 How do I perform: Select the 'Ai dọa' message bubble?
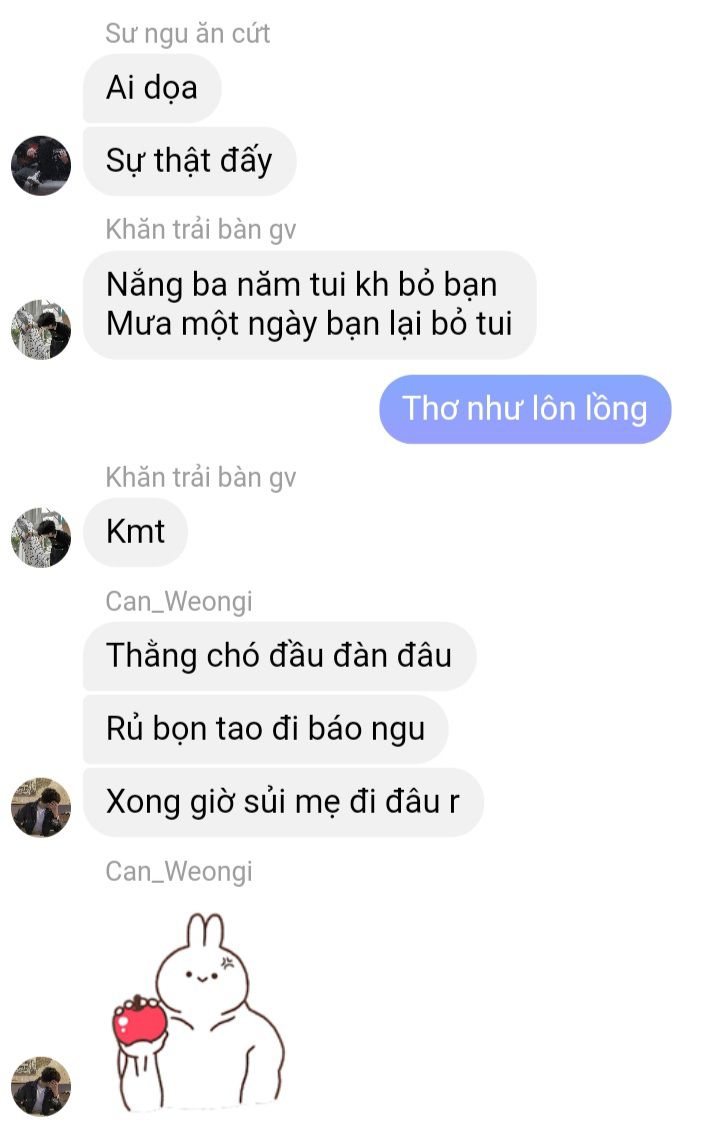[152, 88]
